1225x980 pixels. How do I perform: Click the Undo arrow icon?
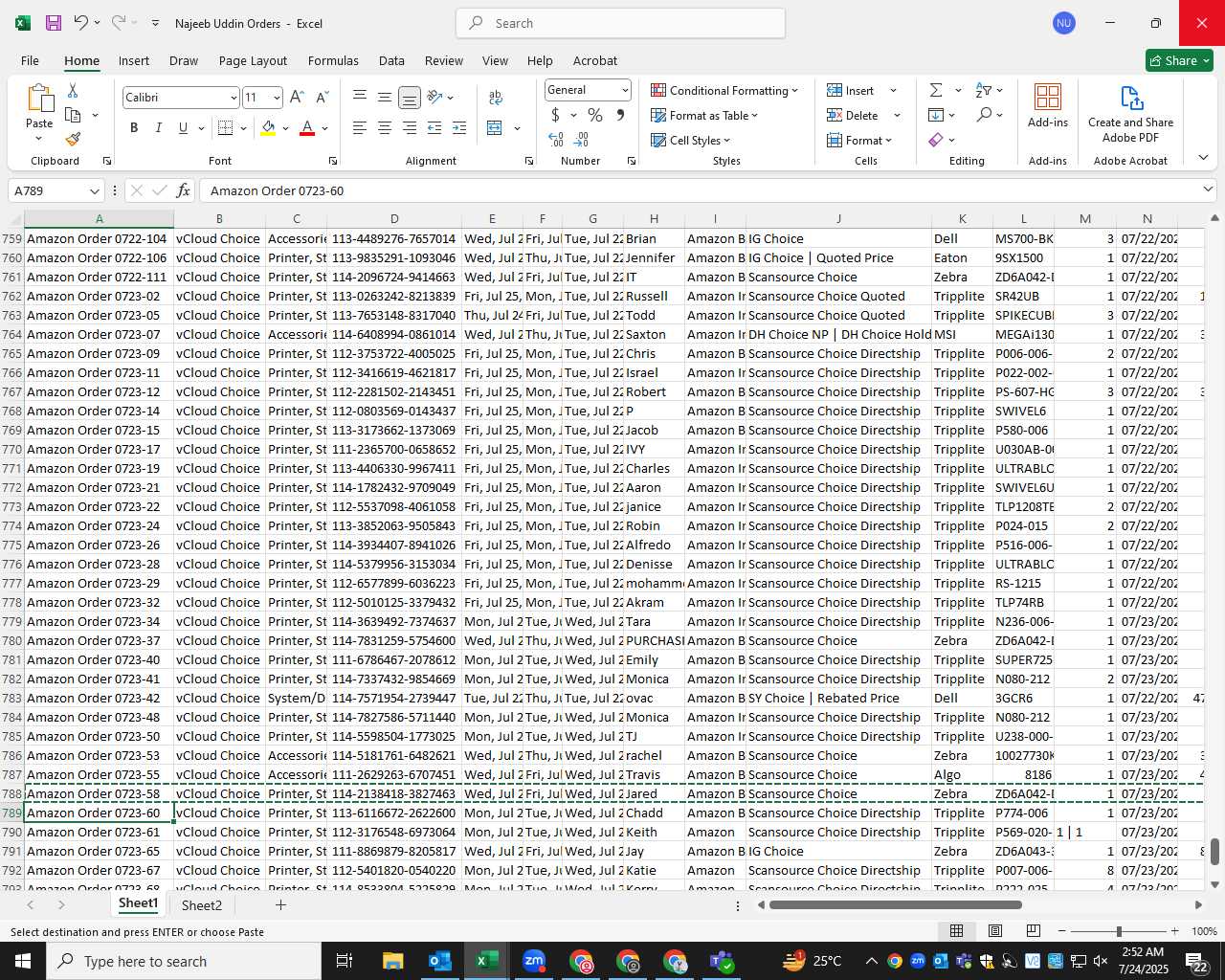click(x=81, y=23)
